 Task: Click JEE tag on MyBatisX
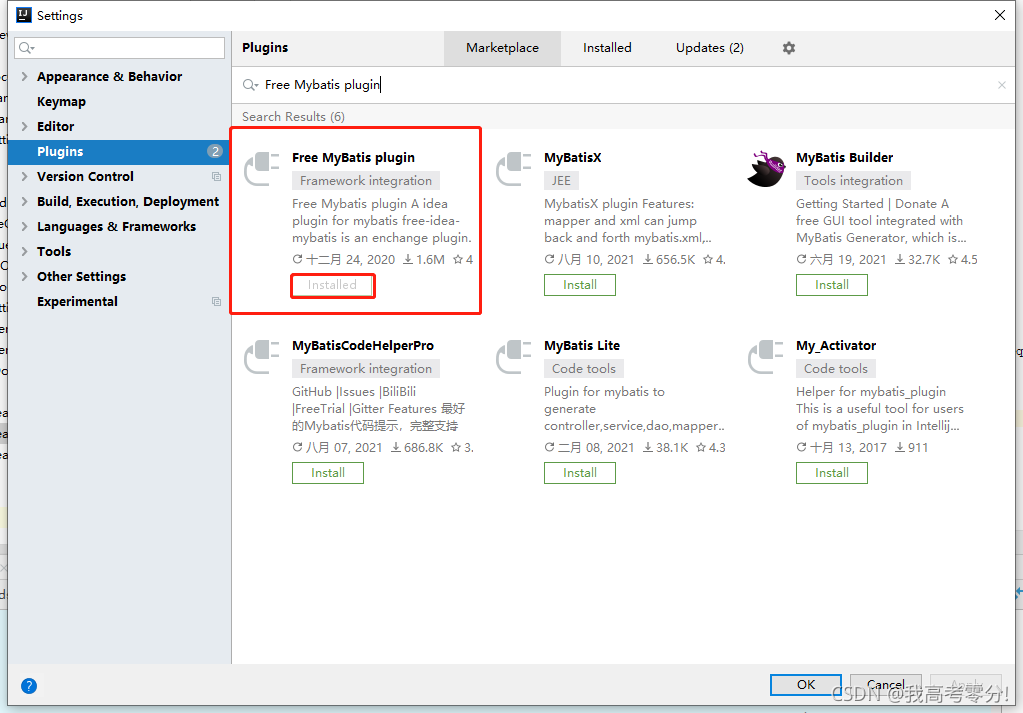[561, 181]
